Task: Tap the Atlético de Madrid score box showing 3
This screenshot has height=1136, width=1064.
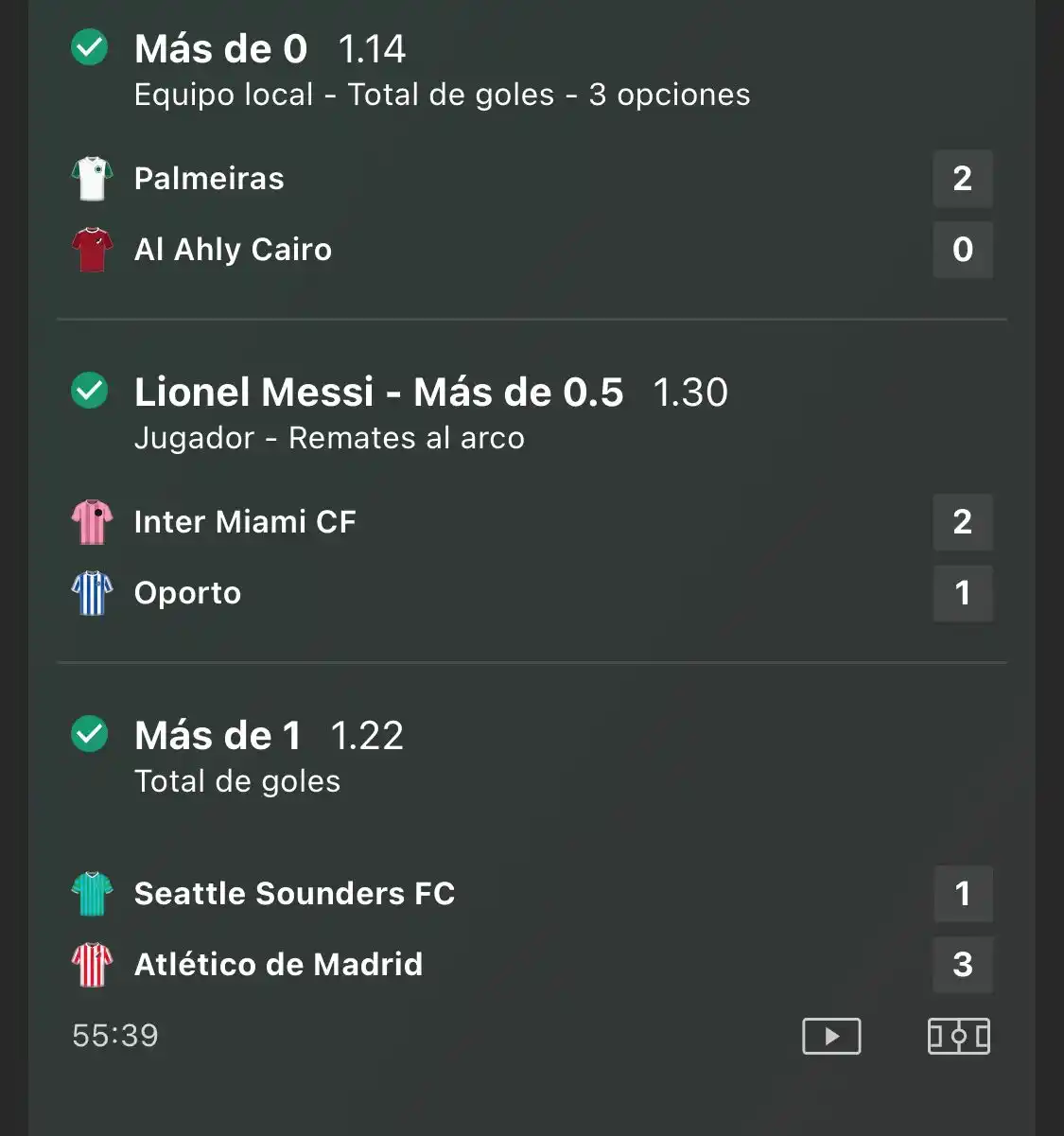Action: click(963, 965)
